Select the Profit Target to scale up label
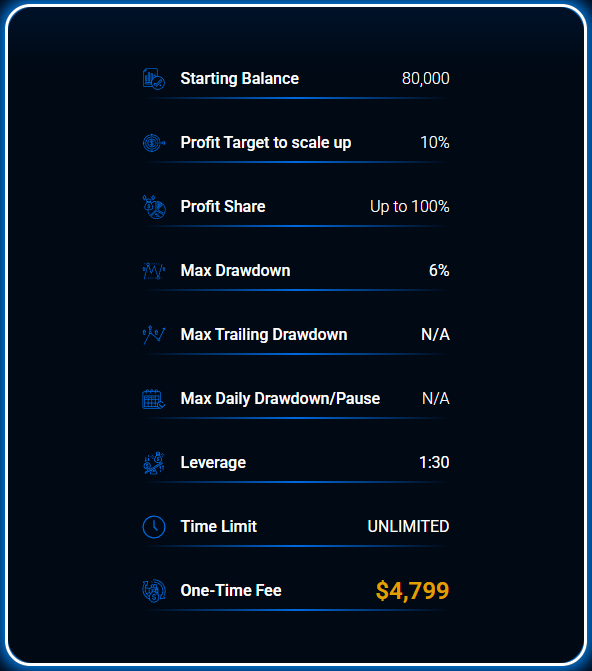 tap(266, 143)
